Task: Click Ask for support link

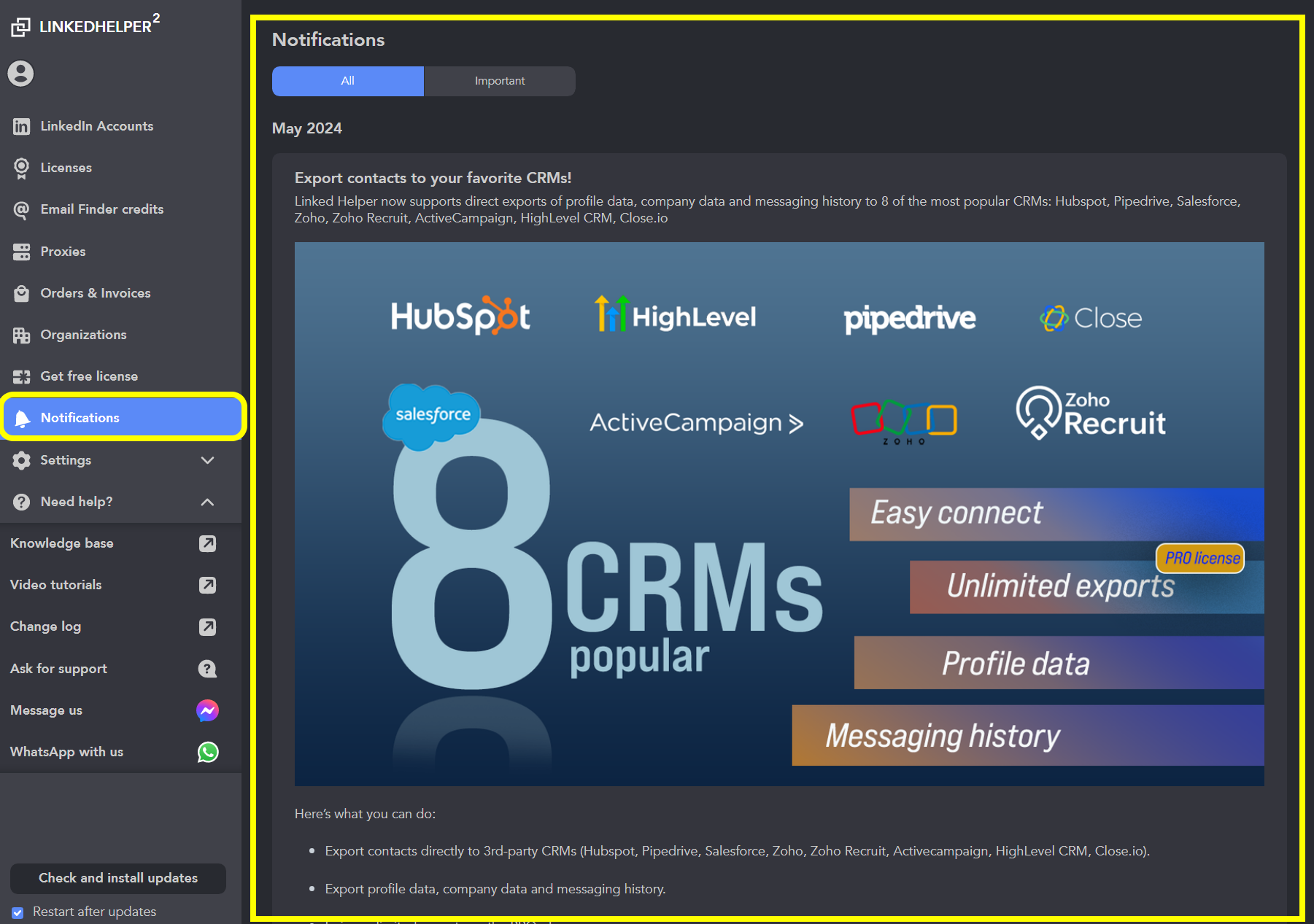Action: pyautogui.click(x=58, y=669)
